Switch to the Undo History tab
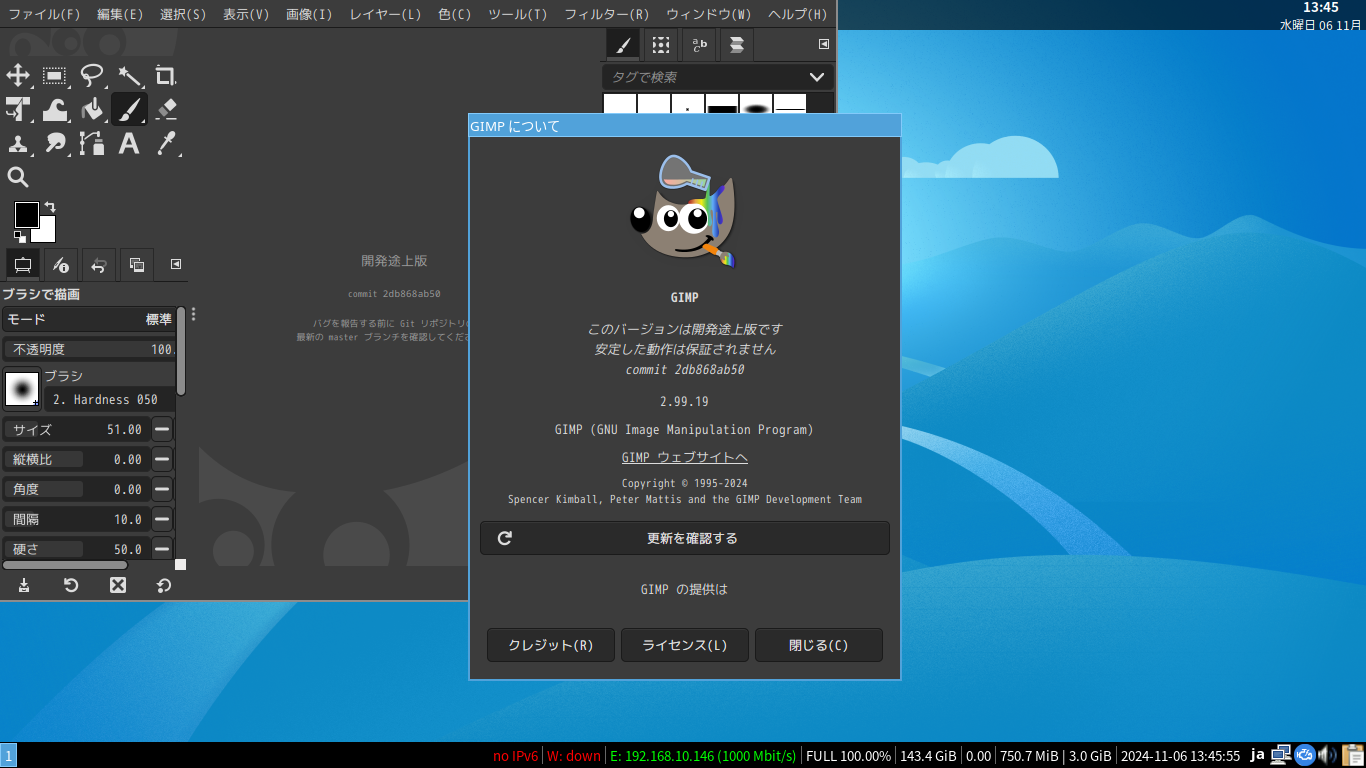The height and width of the screenshot is (768, 1366). click(x=99, y=265)
